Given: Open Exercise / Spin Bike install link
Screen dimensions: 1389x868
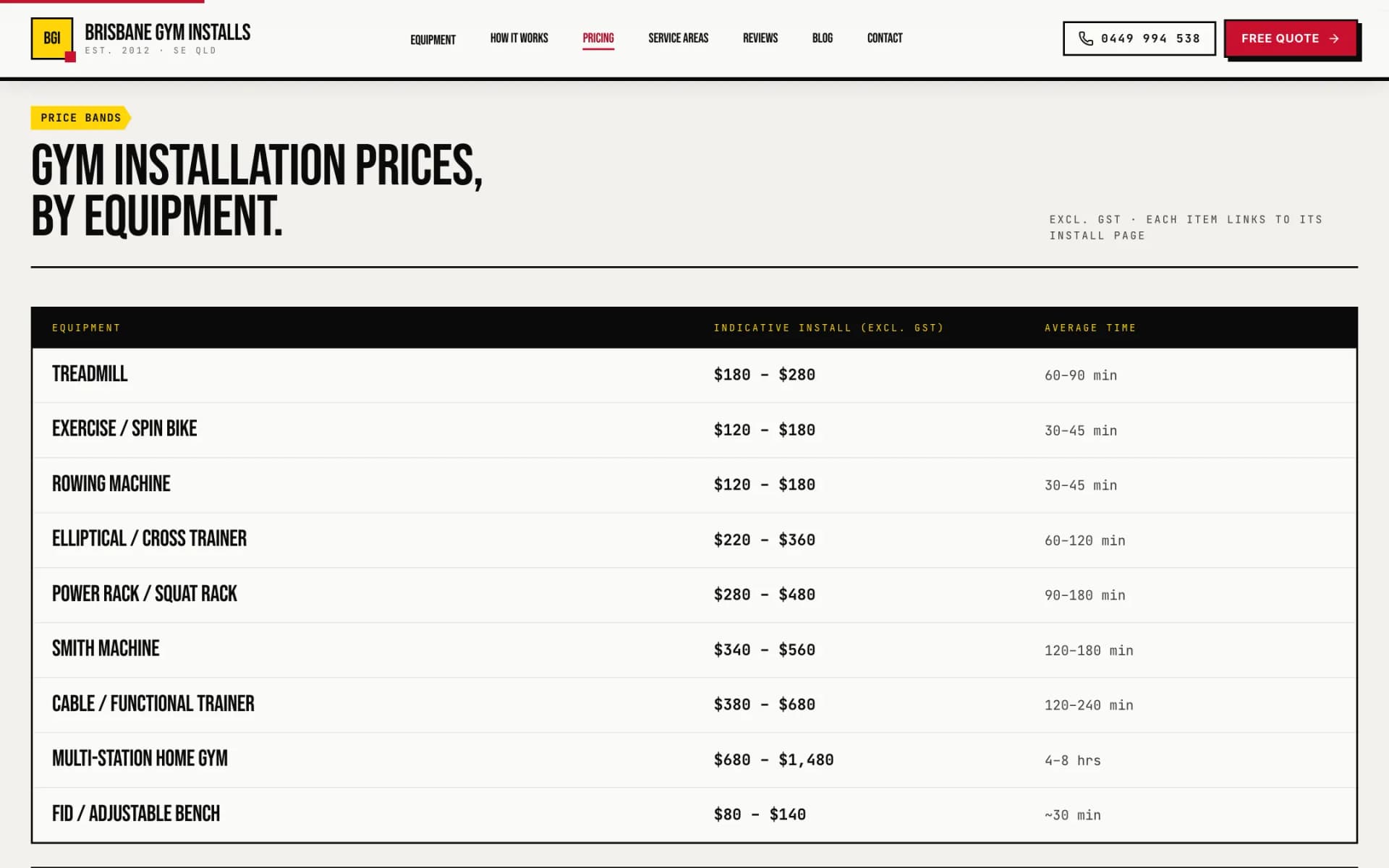Looking at the screenshot, I should tap(124, 429).
